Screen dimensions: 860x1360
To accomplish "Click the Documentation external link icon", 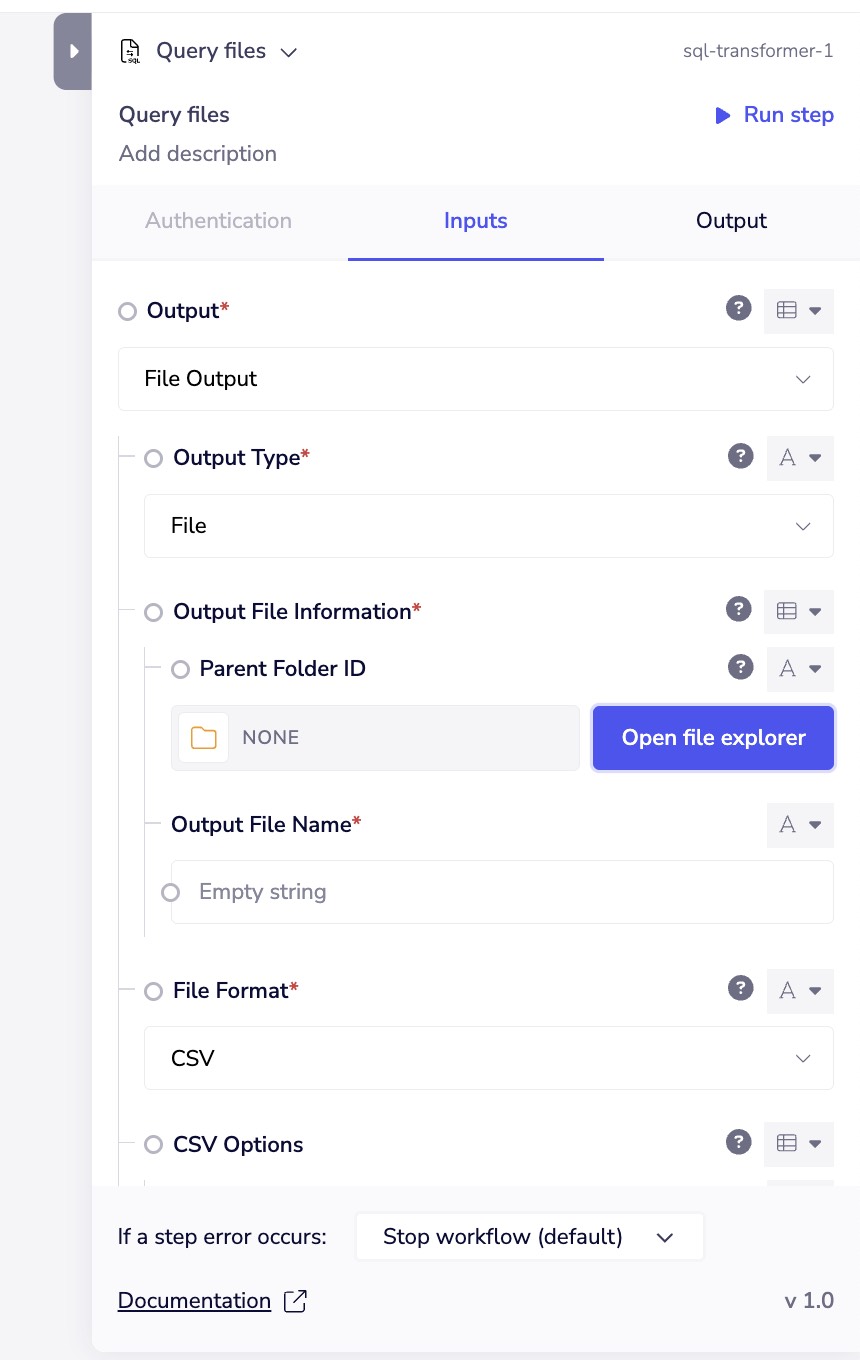I will (294, 1300).
